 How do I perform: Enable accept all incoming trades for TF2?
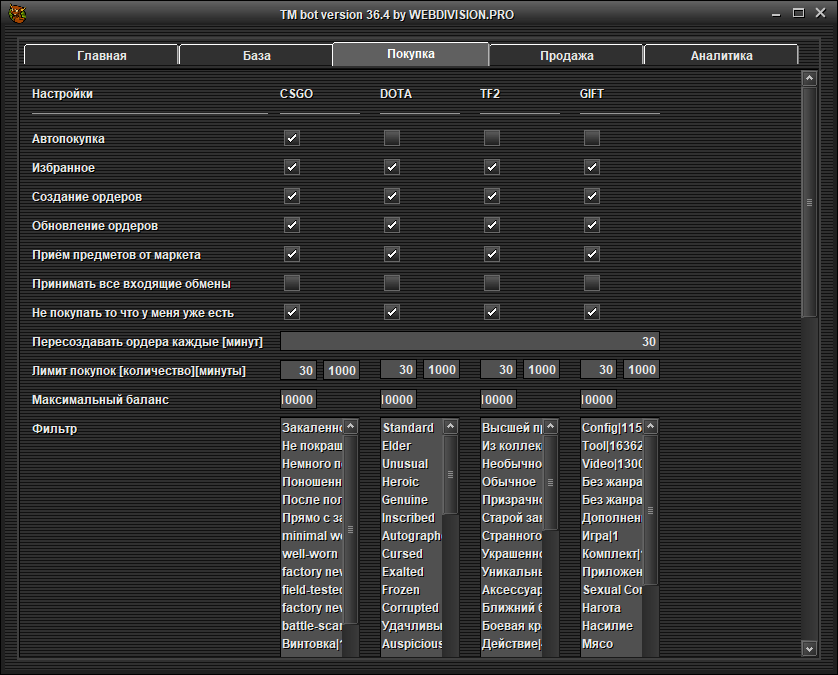(x=492, y=283)
